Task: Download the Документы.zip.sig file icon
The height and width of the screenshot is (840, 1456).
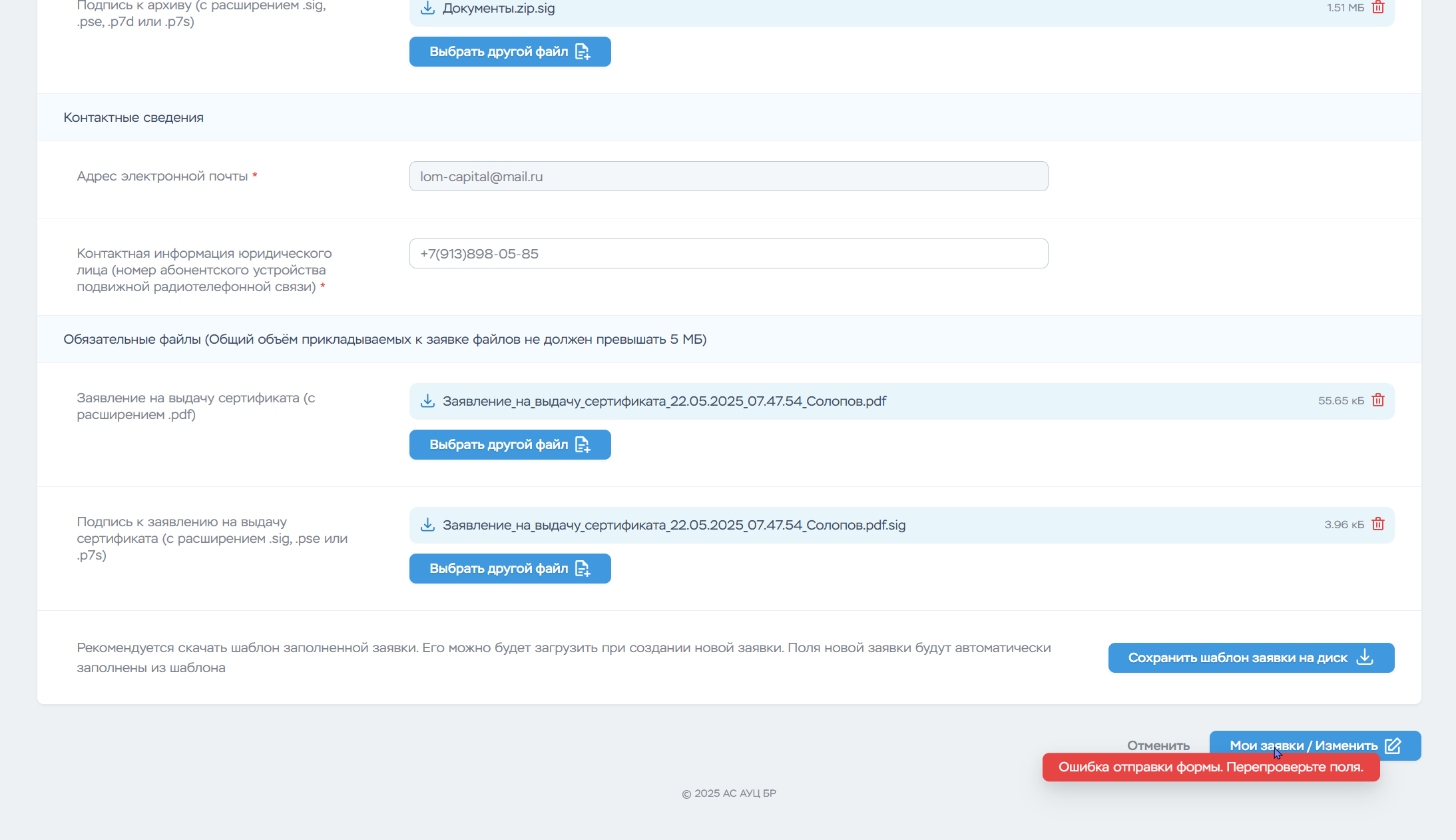Action: [x=427, y=8]
